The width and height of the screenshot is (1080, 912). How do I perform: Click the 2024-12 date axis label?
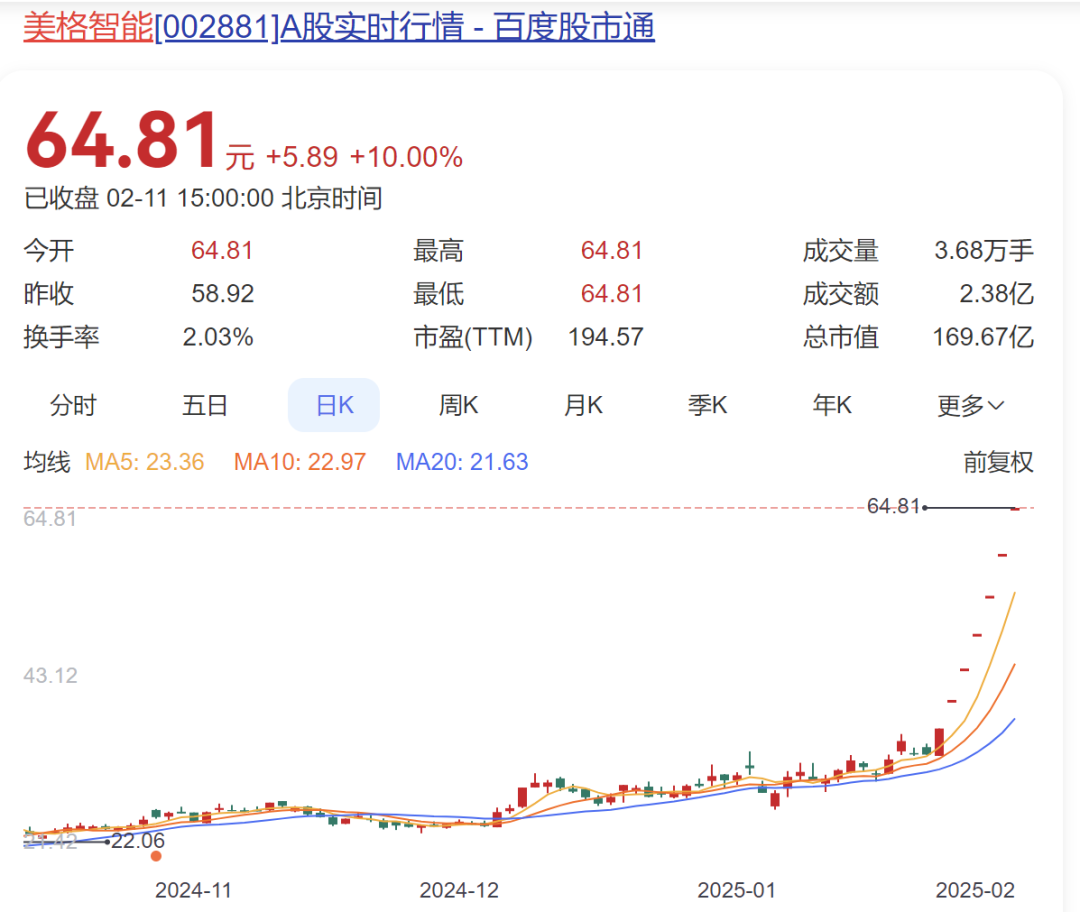[459, 890]
